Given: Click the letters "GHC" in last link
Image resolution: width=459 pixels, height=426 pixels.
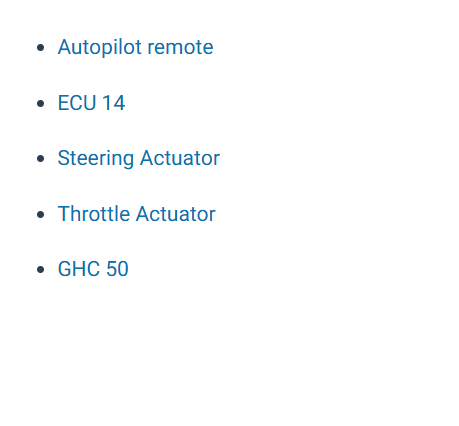Looking at the screenshot, I should (79, 269).
